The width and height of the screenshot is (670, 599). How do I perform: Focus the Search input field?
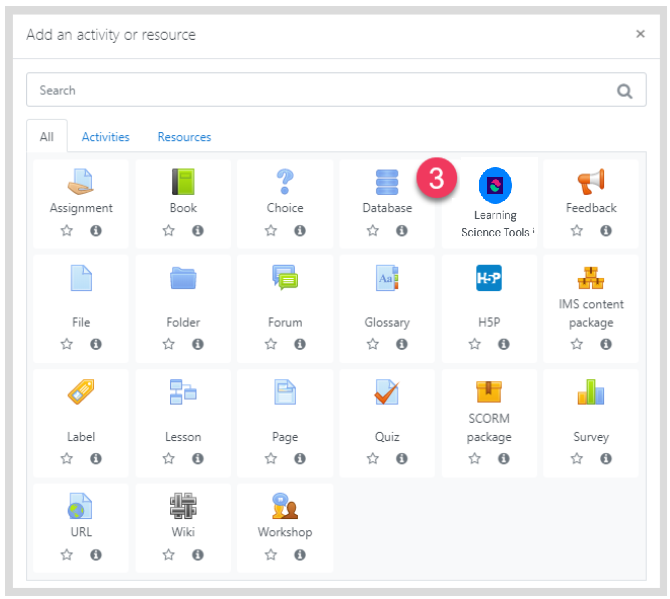coord(320,90)
